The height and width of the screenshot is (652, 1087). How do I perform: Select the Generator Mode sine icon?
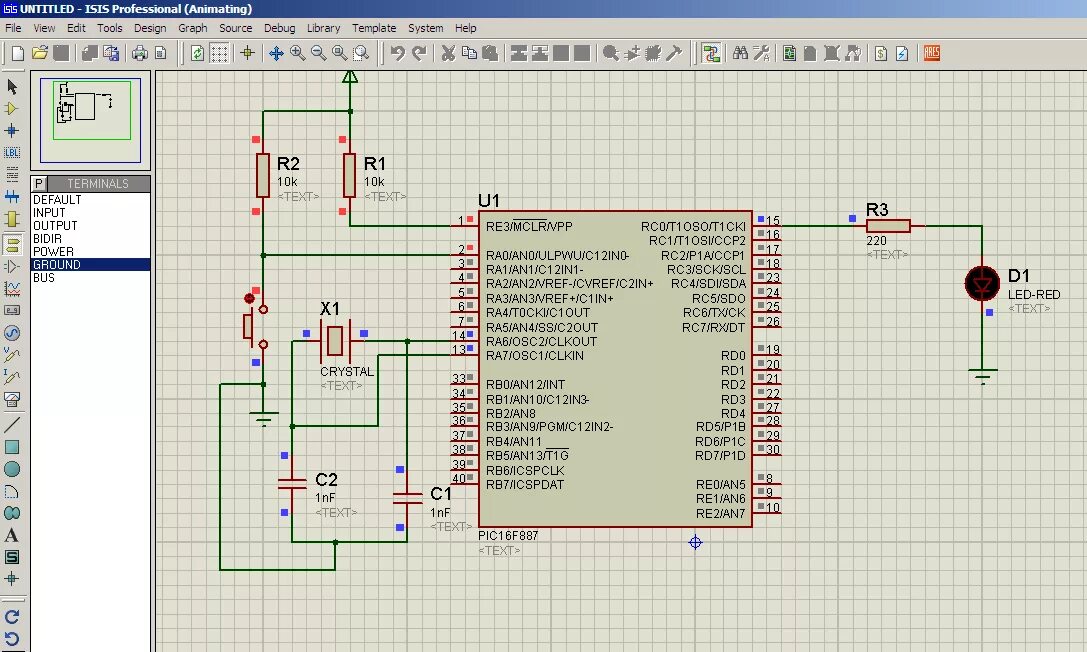12,333
